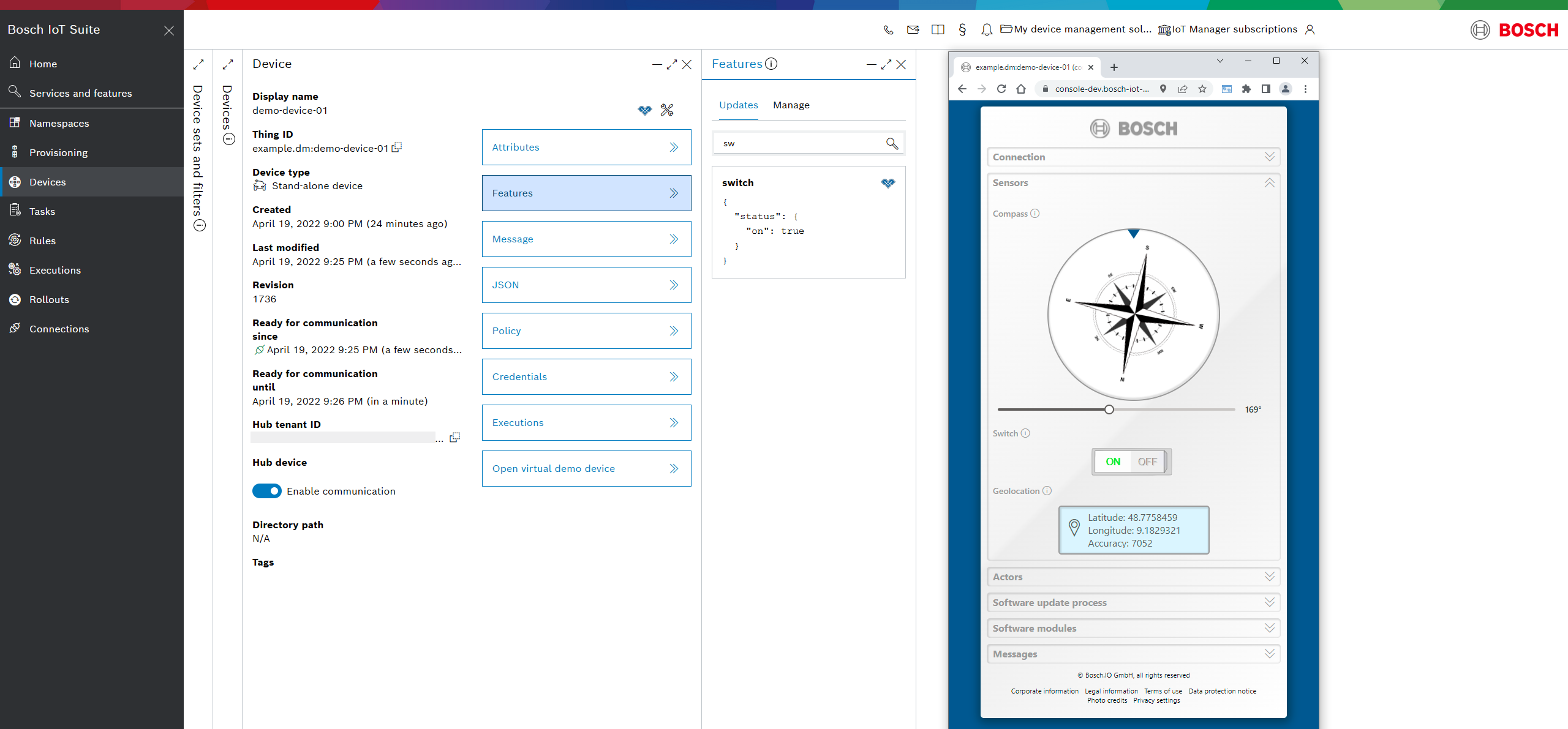The image size is (1568, 729).
Task: Open the Credentials section button
Action: tap(586, 376)
